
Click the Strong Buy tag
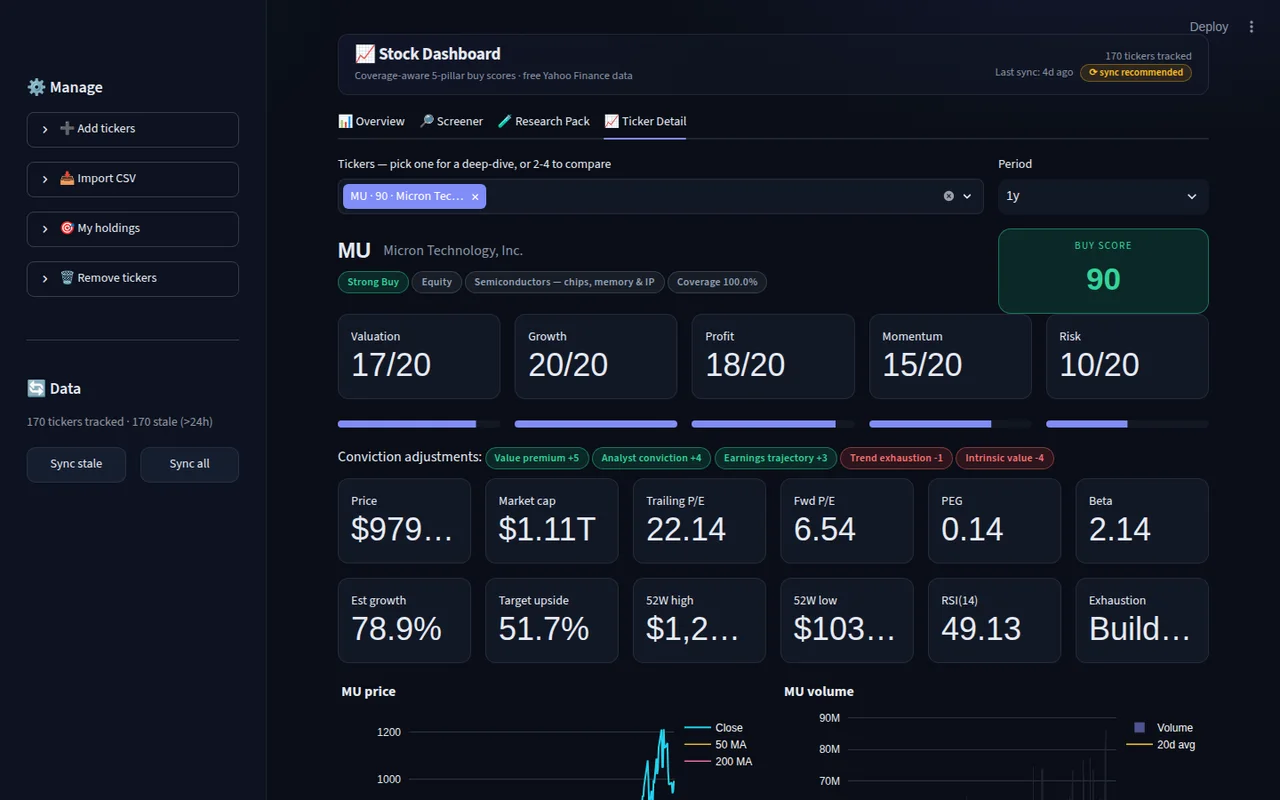[373, 282]
